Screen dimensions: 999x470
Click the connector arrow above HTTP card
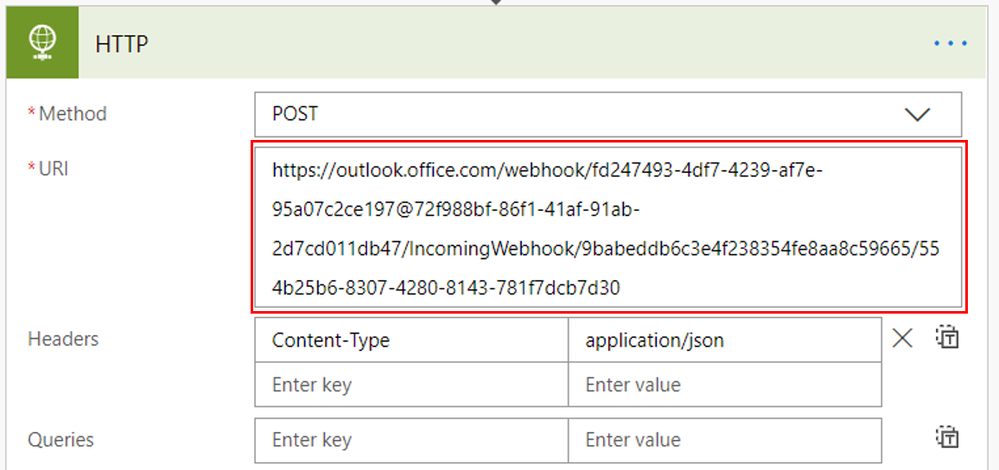tap(496, 3)
